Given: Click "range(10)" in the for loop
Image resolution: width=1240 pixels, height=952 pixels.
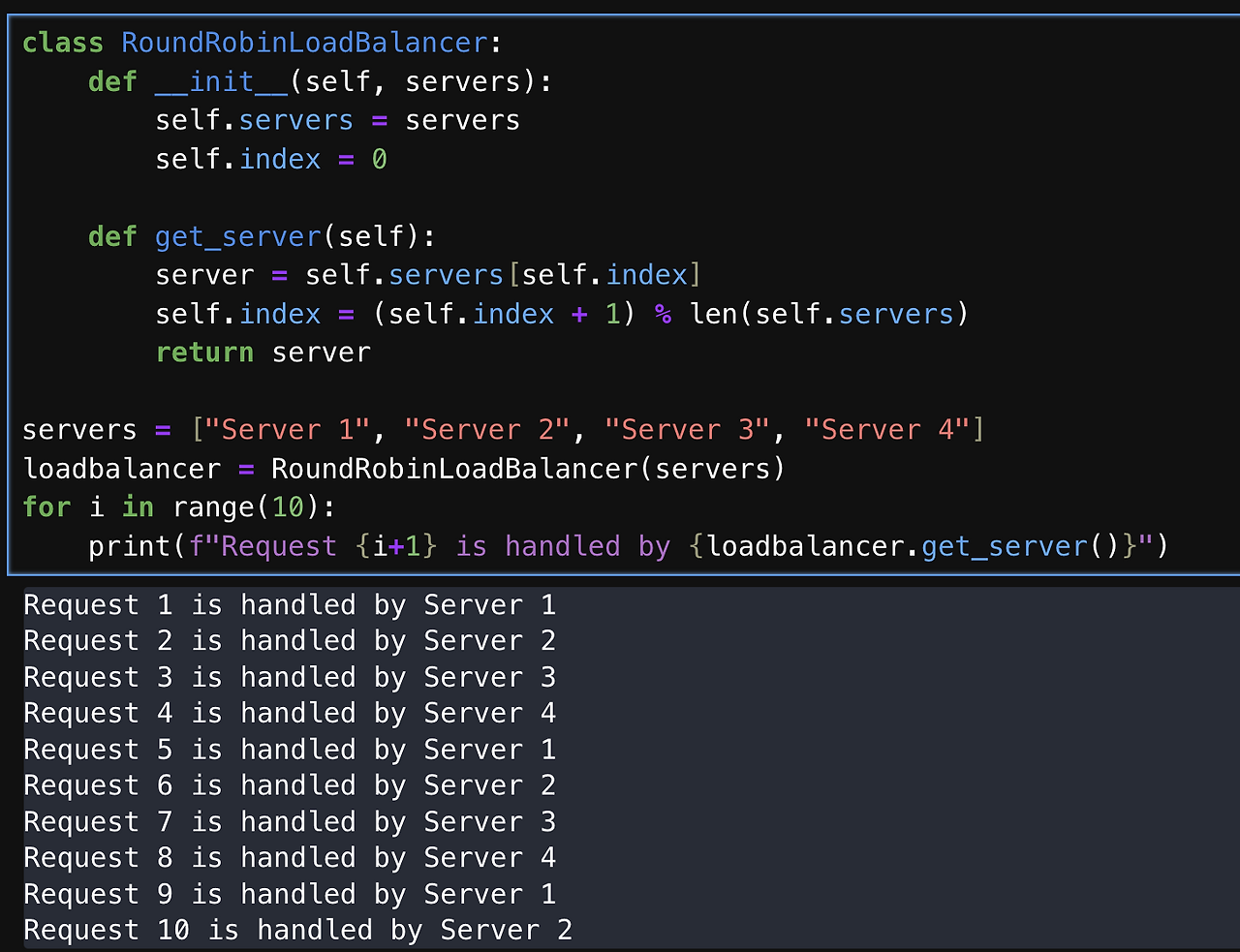Looking at the screenshot, I should [x=246, y=507].
